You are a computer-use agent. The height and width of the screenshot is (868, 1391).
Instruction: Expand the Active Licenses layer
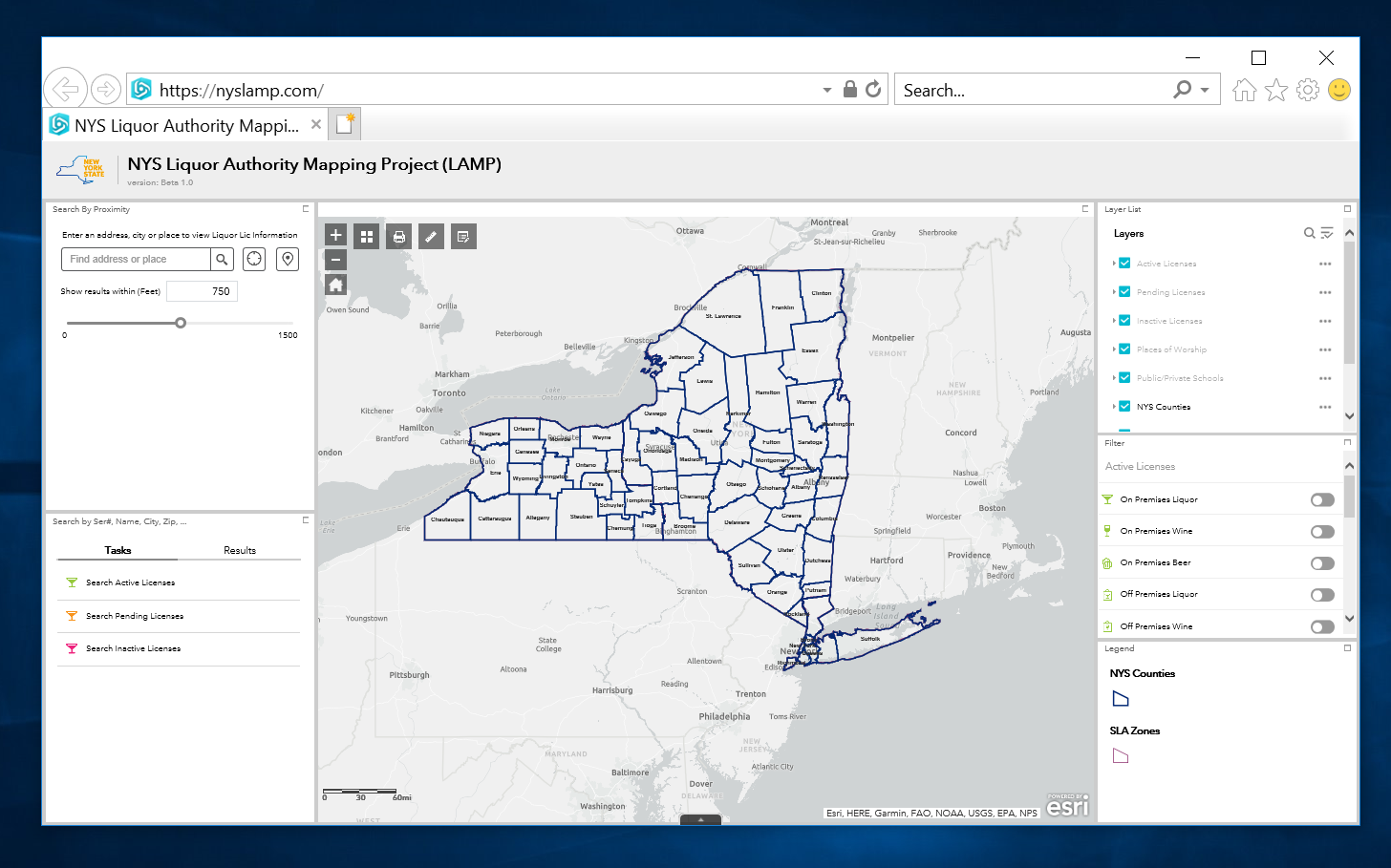[x=1114, y=264]
